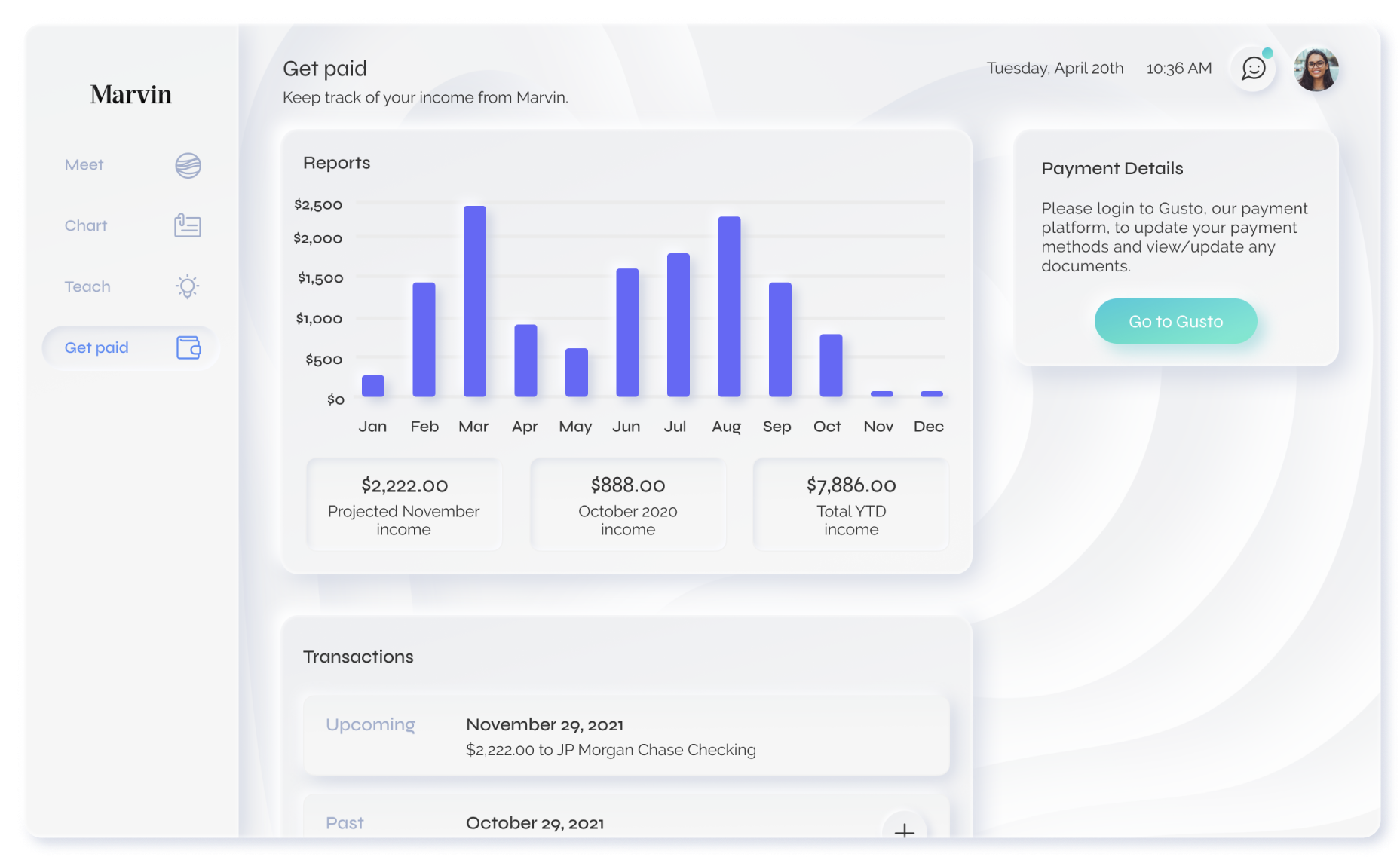This screenshot has height=857, width=1400.
Task: Click the June bar in chart
Action: click(627, 332)
